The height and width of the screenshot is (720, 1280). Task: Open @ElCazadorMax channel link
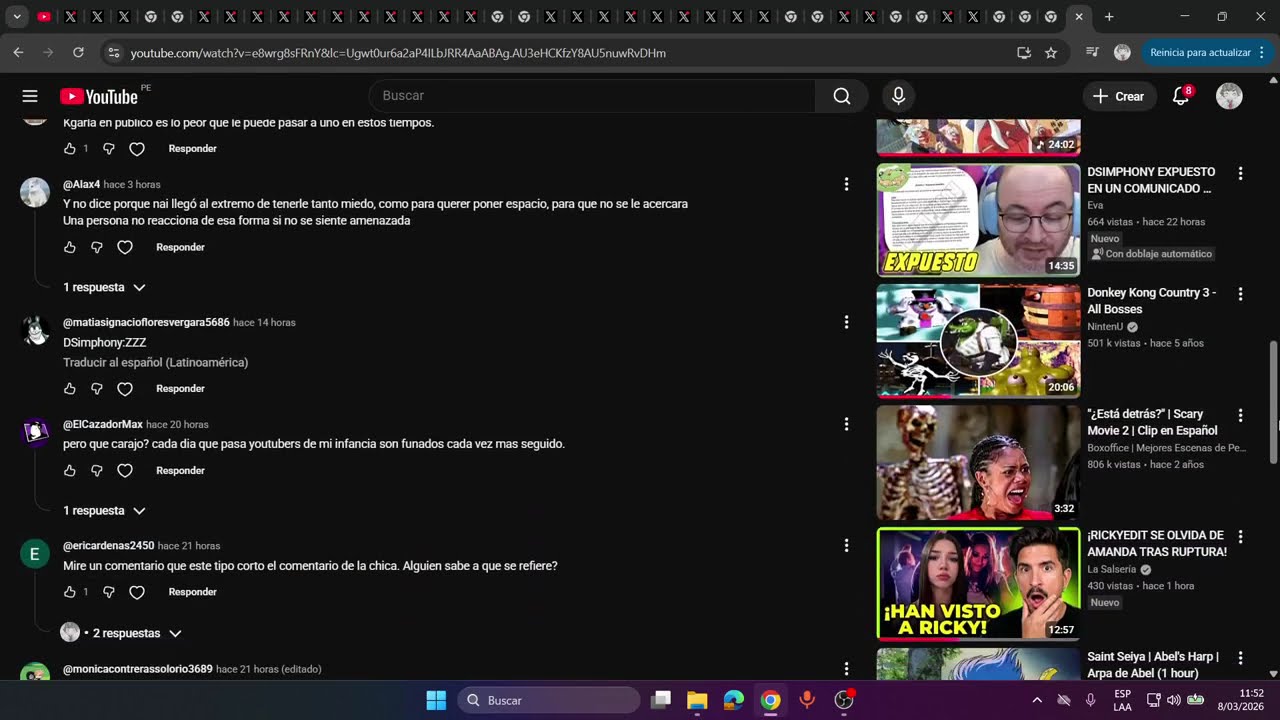pyautogui.click(x=103, y=424)
